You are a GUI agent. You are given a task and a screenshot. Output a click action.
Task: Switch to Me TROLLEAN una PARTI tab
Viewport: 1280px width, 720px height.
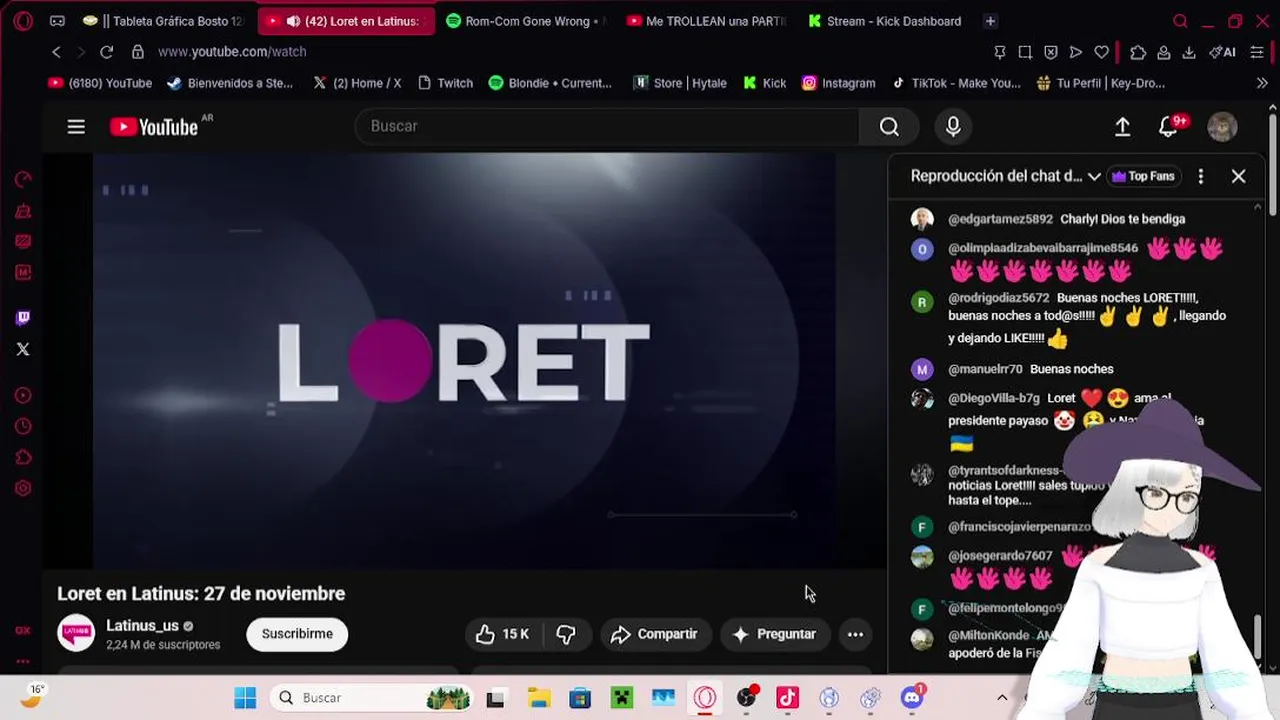pos(705,21)
